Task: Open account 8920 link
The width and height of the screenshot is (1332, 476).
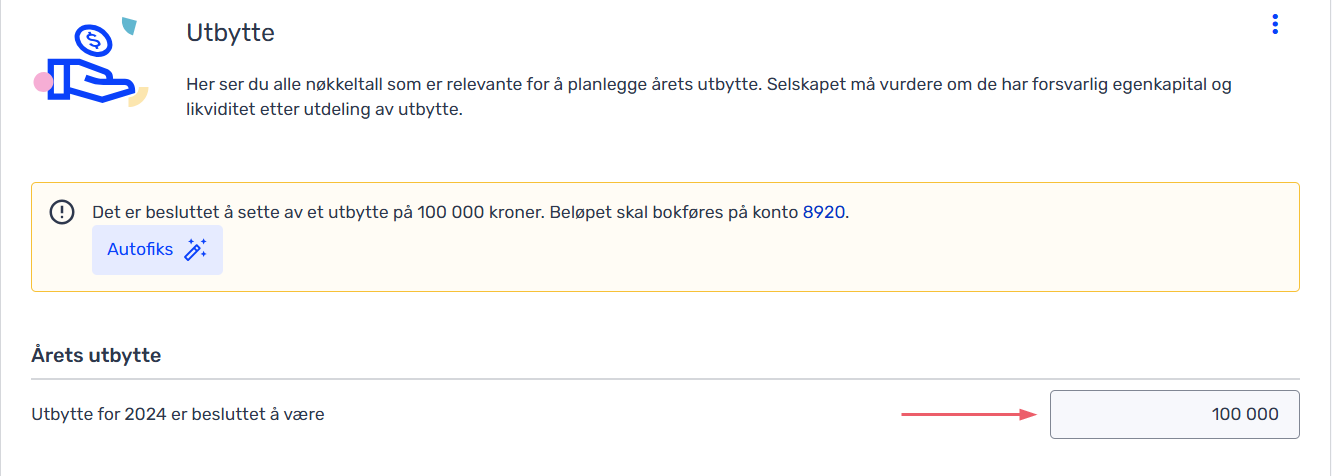Action: [825, 212]
